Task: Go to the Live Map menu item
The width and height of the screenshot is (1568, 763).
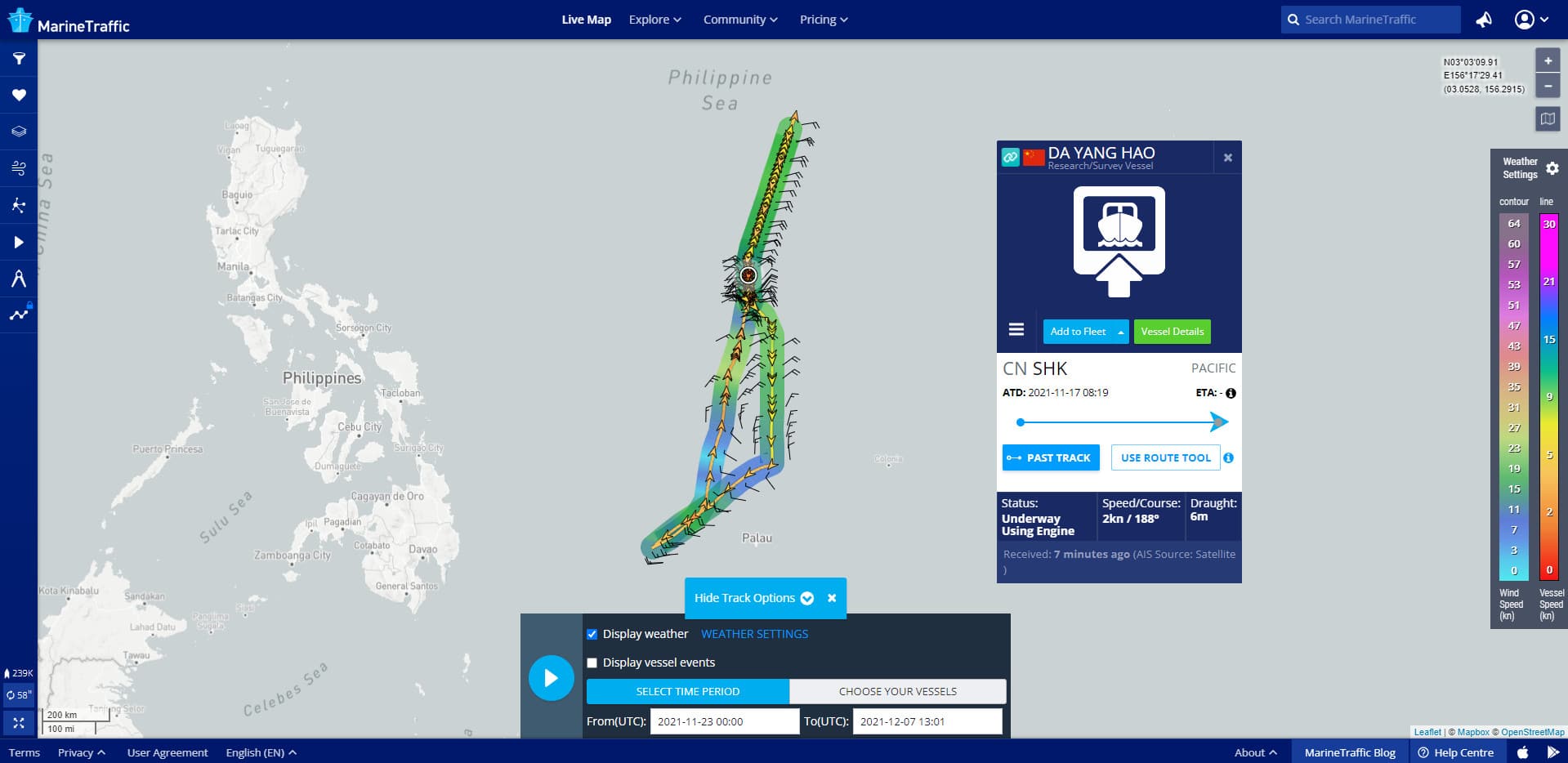Action: tap(586, 20)
